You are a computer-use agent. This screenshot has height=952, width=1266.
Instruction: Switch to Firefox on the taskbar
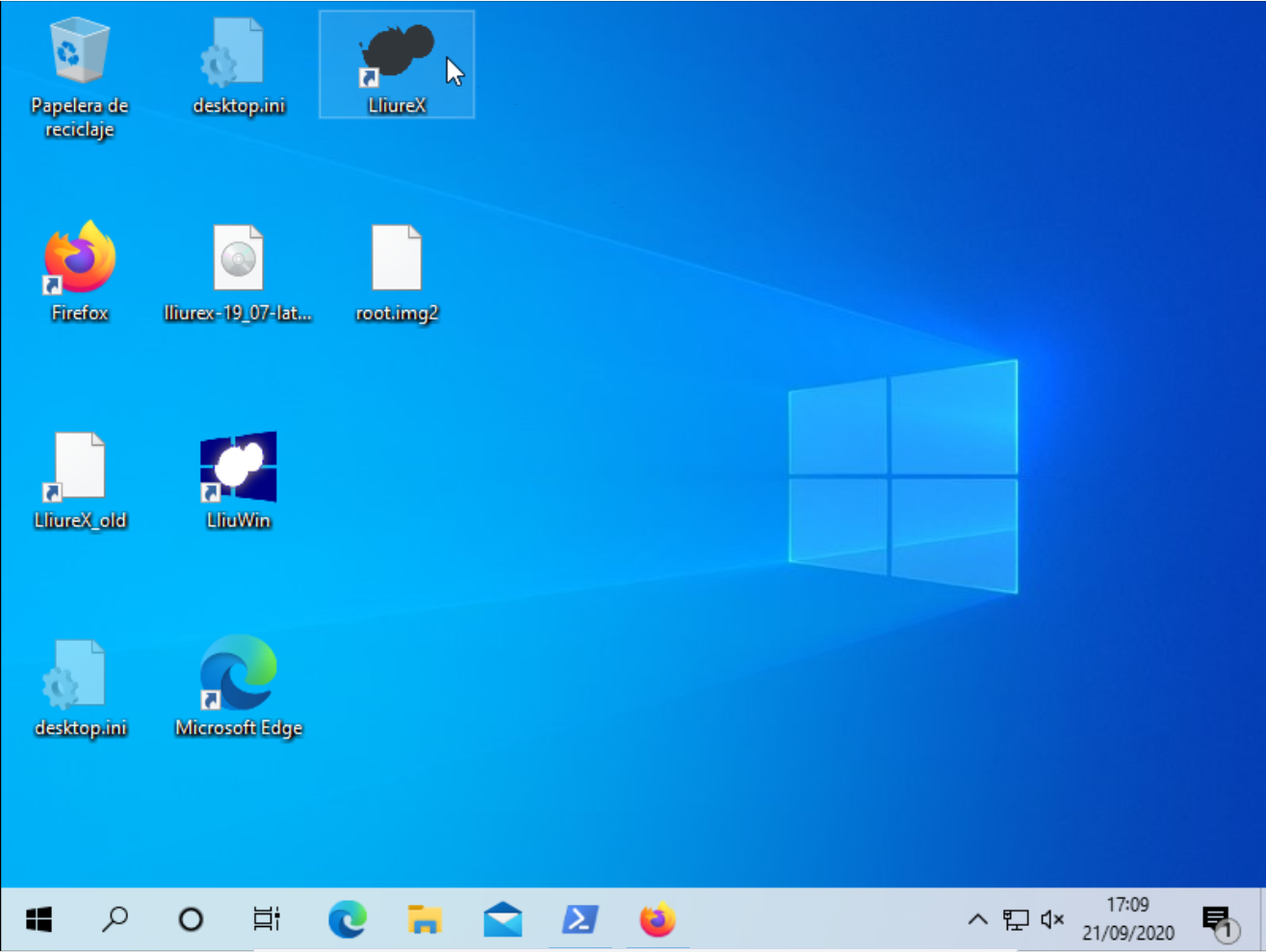pyautogui.click(x=658, y=919)
